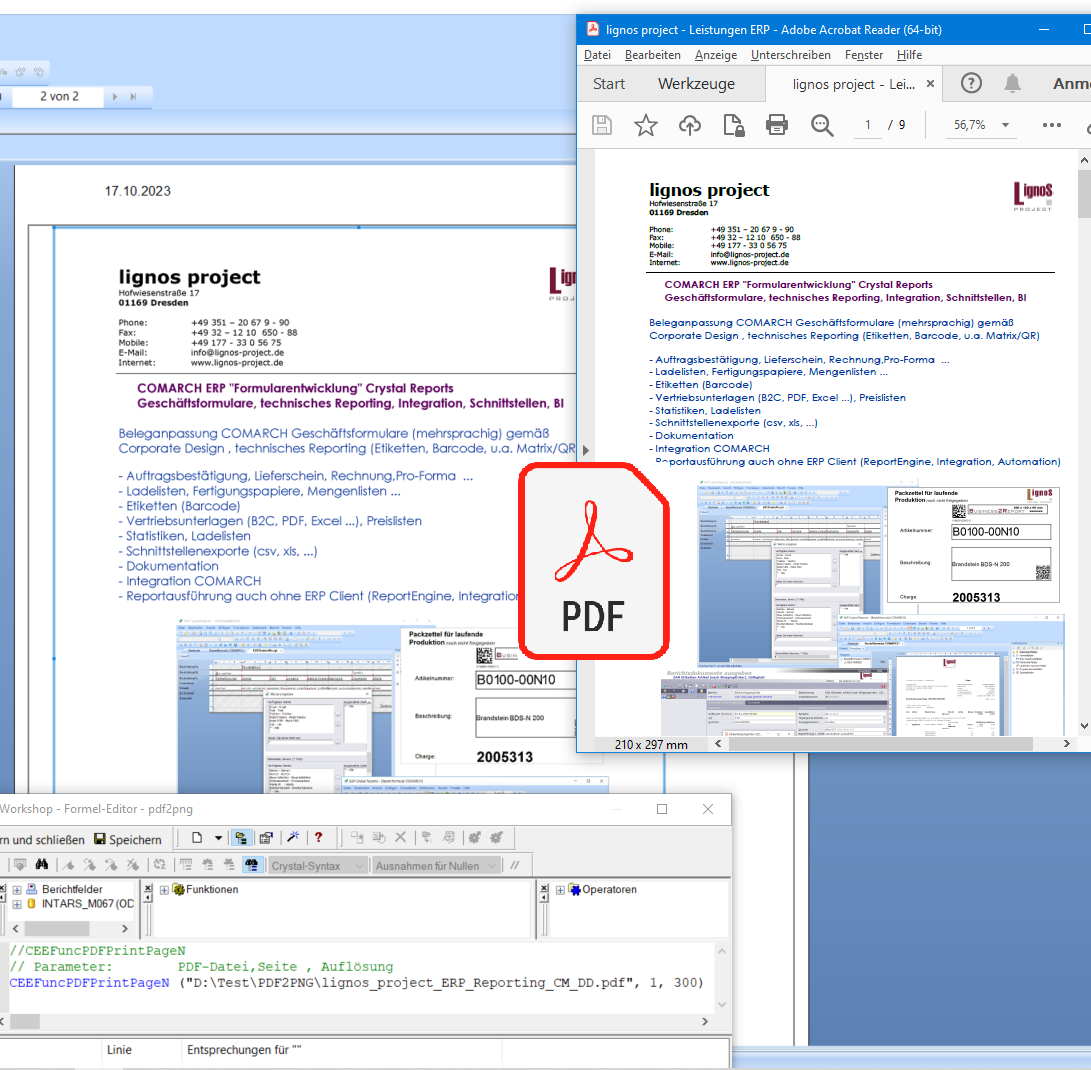Open the Datei menu in Acrobat
This screenshot has height=1070, width=1091.
click(597, 55)
